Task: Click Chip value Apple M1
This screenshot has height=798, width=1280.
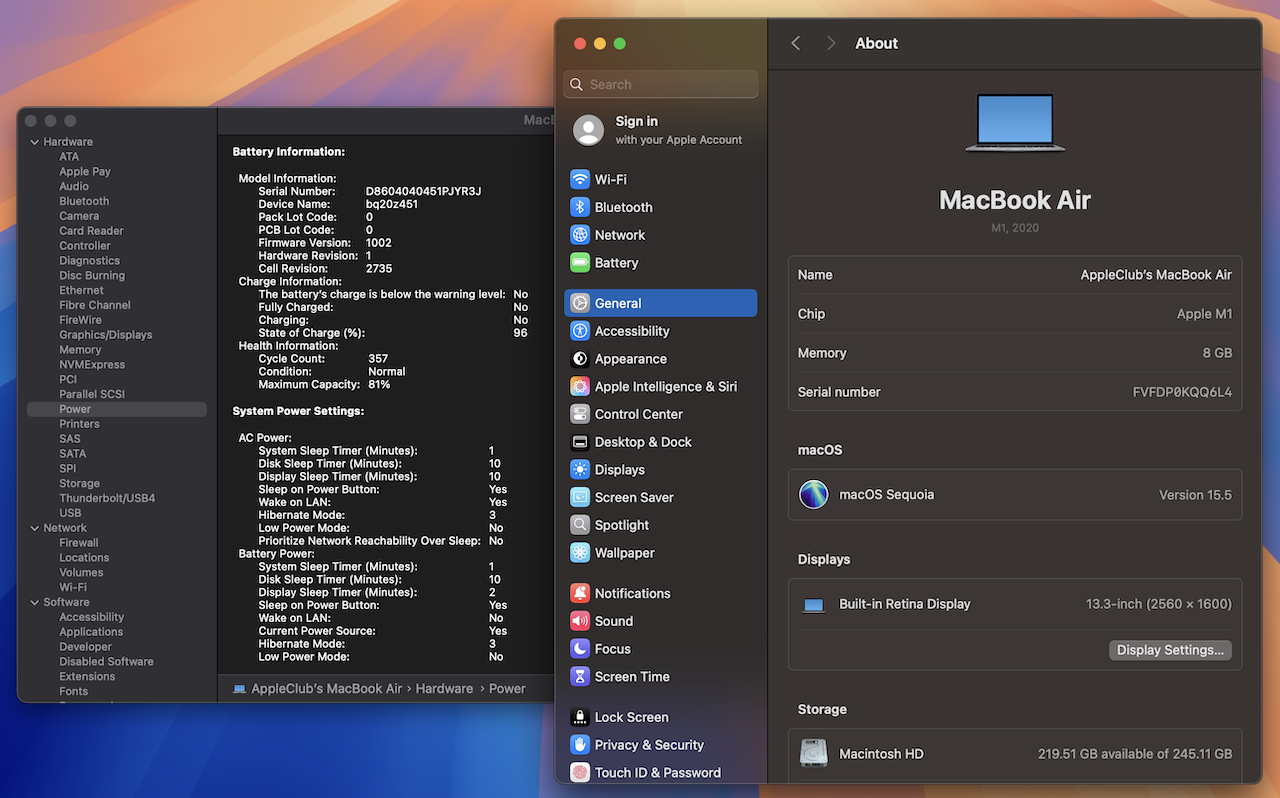Action: tap(1204, 314)
